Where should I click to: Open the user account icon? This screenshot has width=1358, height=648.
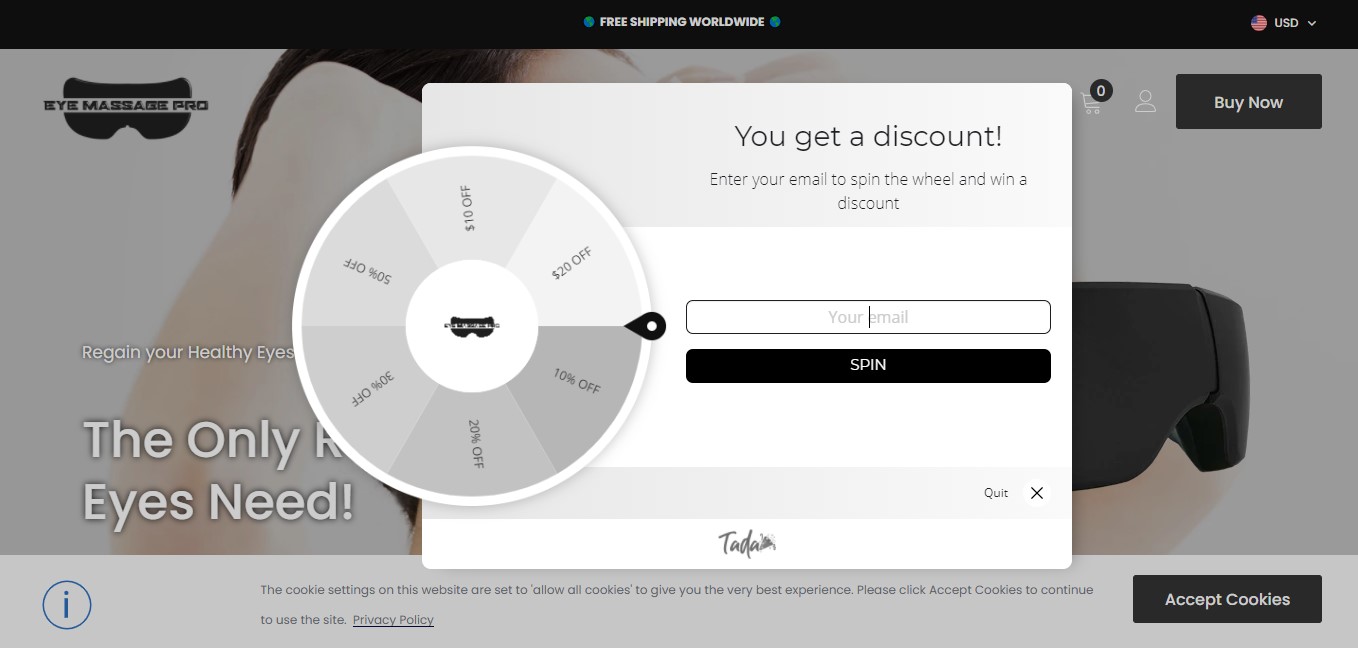tap(1145, 101)
